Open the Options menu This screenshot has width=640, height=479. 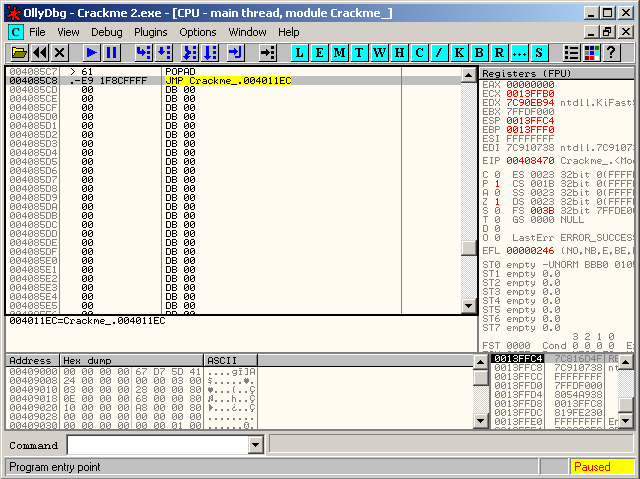198,32
